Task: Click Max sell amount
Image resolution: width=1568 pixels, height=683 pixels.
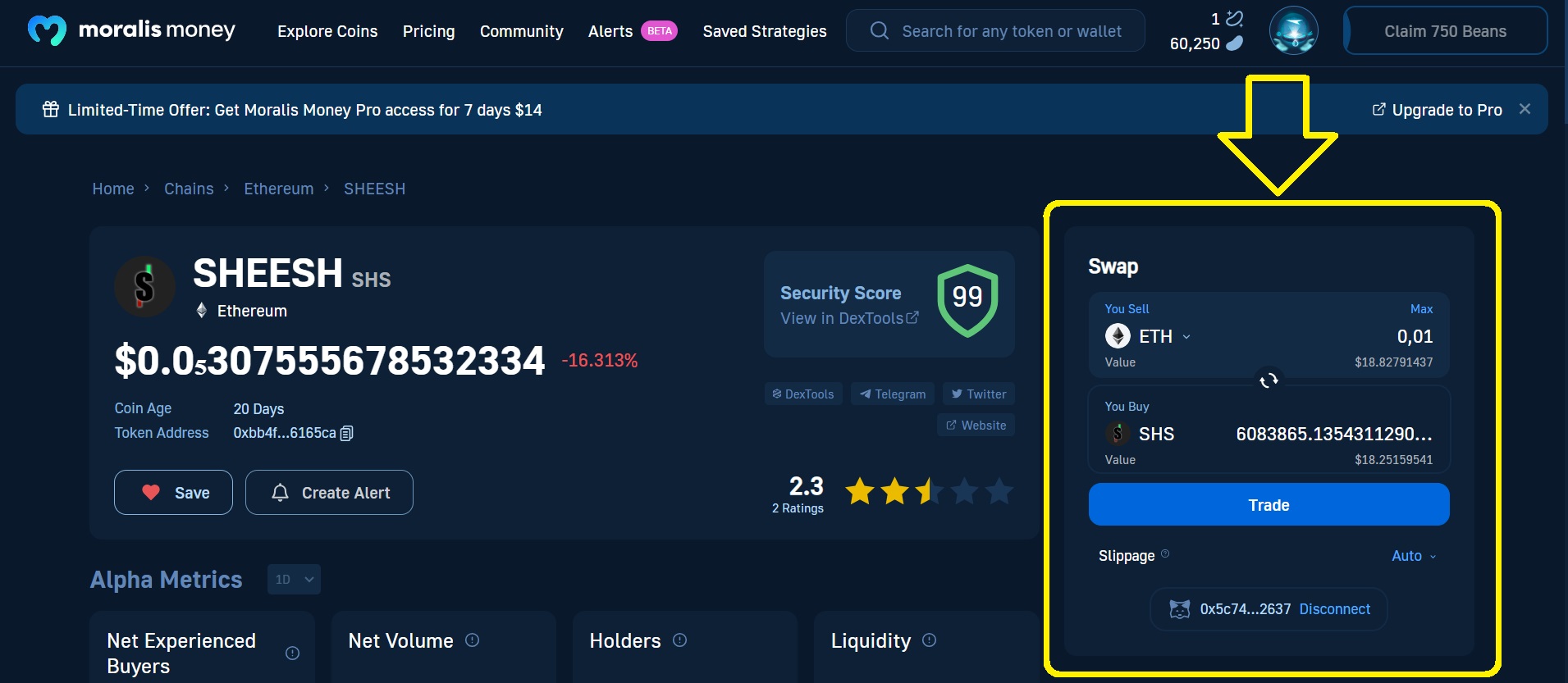Action: pyautogui.click(x=1421, y=309)
